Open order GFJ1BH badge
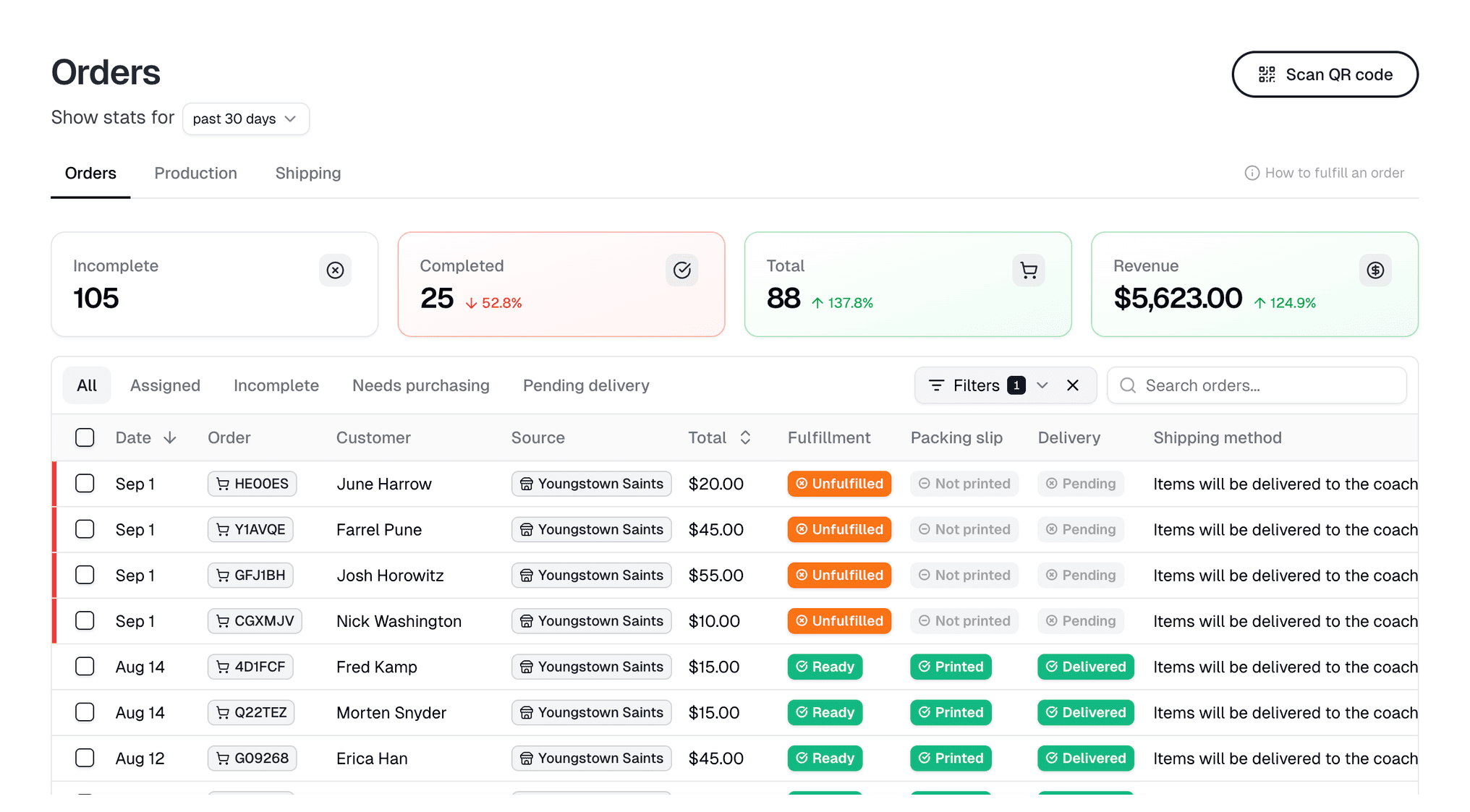 click(250, 575)
